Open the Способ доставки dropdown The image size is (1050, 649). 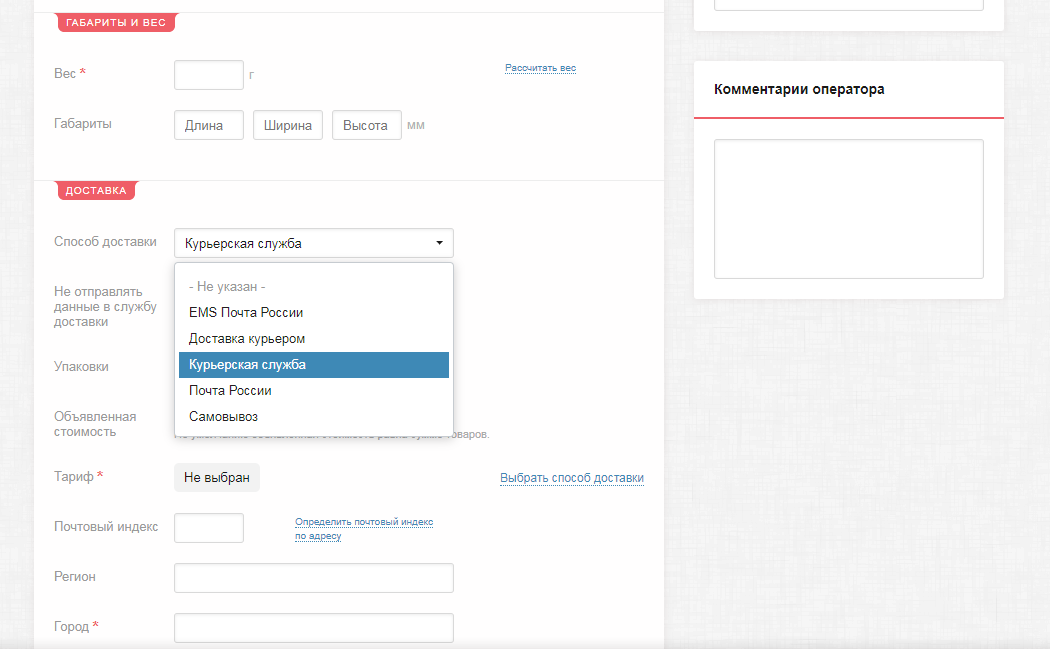point(313,243)
